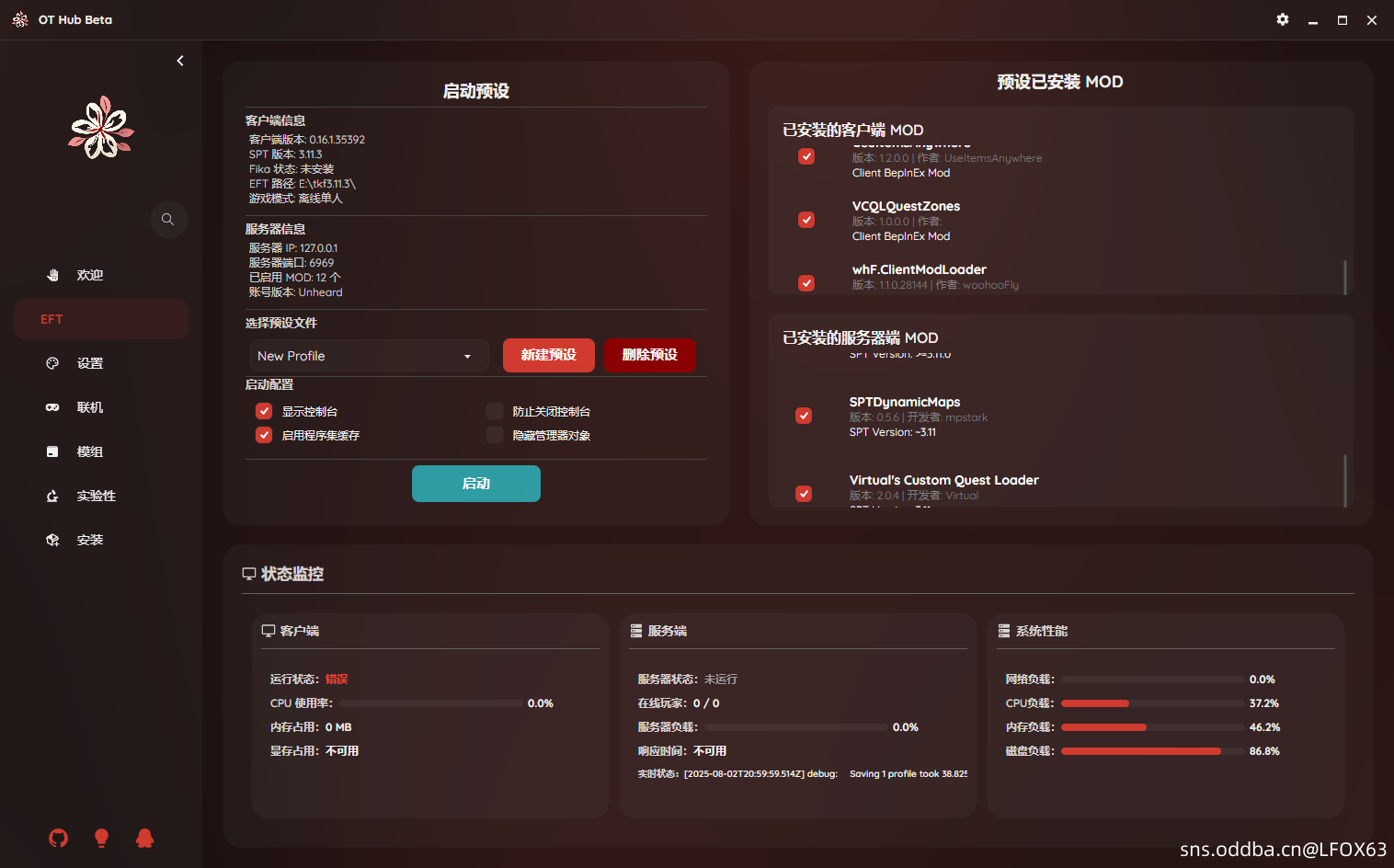Open the GitHub link icon
Image resolution: width=1394 pixels, height=868 pixels.
point(58,838)
